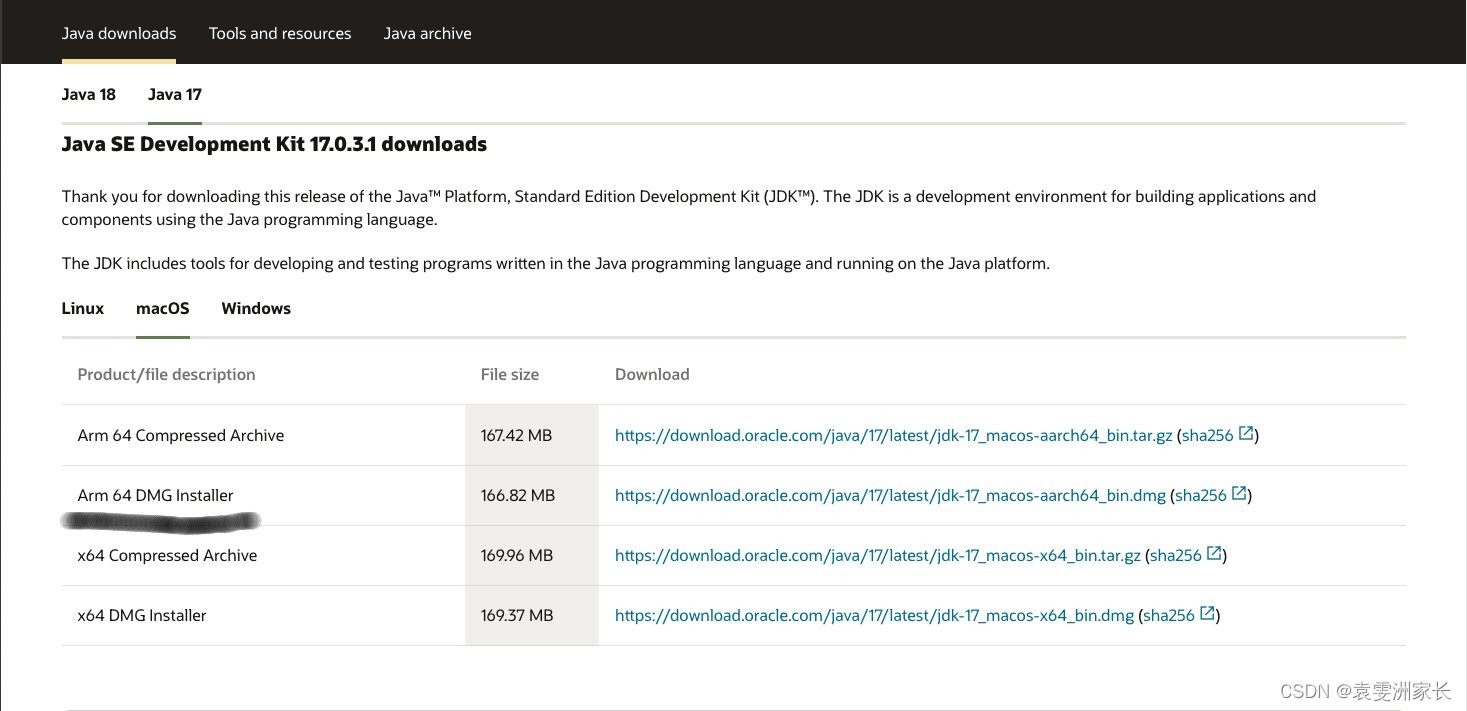Select the Java 18 version tab
Image resolution: width=1467 pixels, height=711 pixels.
tap(89, 94)
